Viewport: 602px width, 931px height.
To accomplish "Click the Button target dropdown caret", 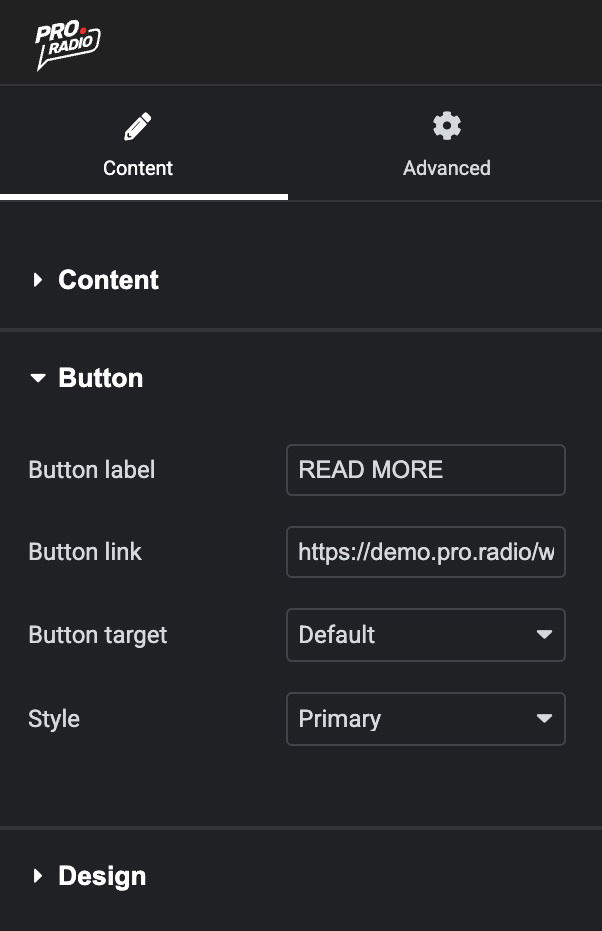I will tap(544, 635).
